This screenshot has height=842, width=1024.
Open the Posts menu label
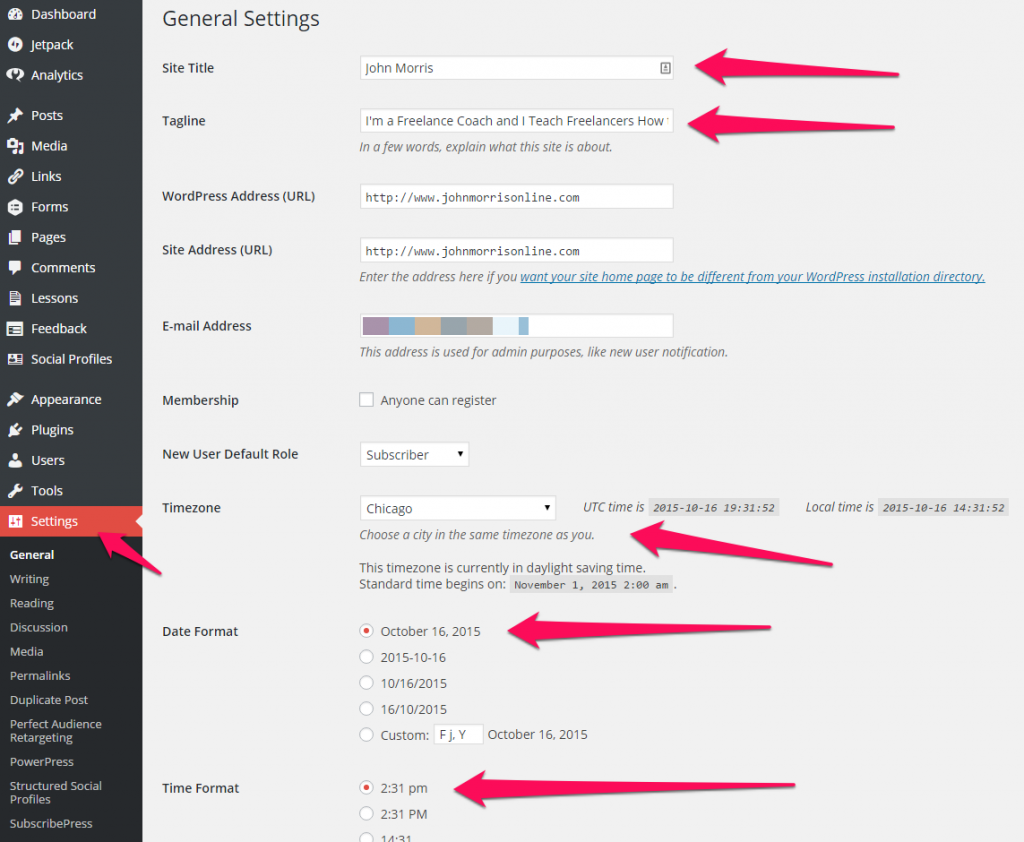click(x=47, y=116)
